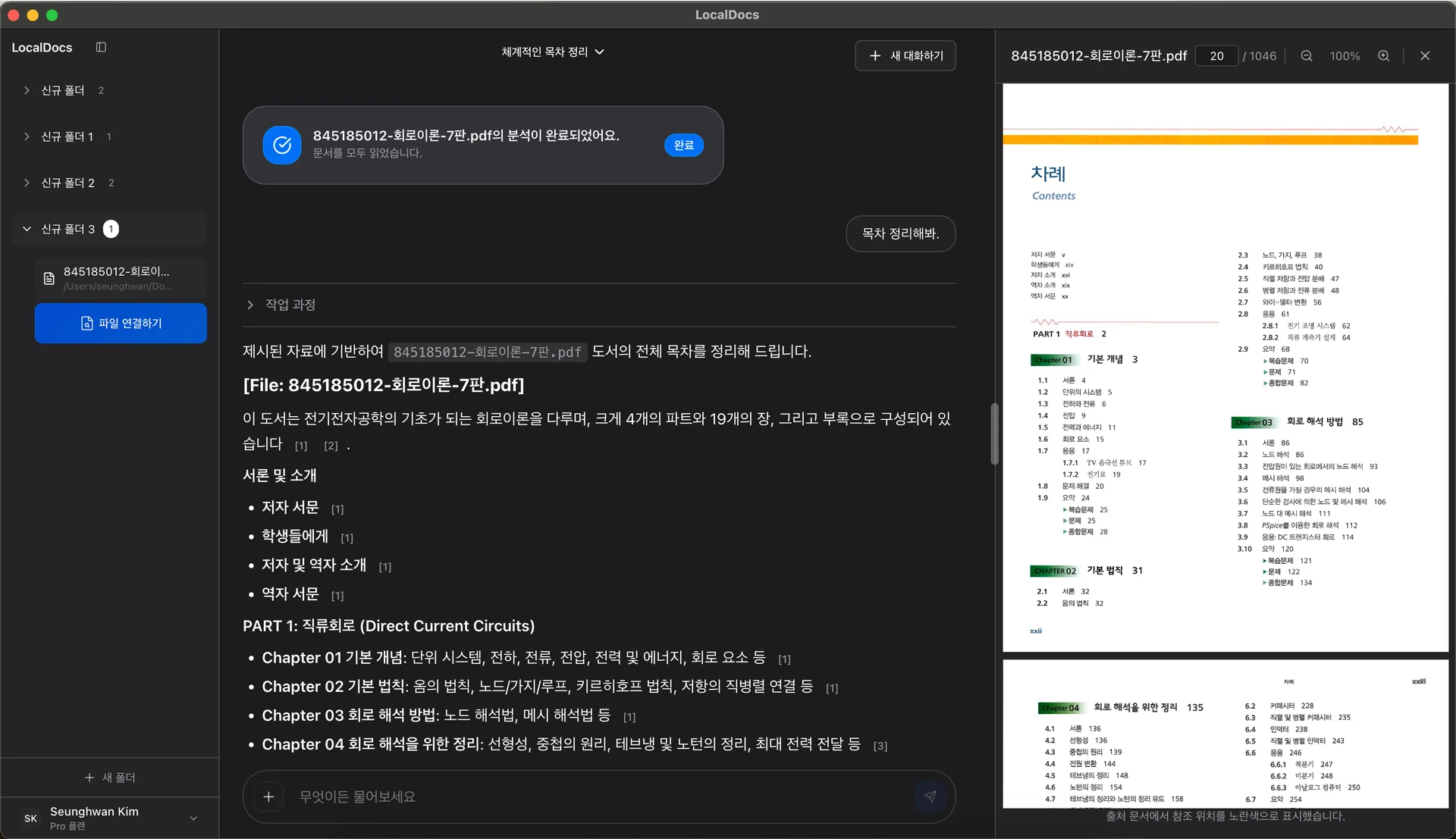The image size is (1456, 839).
Task: Close the PDF viewer panel
Action: coord(1424,55)
